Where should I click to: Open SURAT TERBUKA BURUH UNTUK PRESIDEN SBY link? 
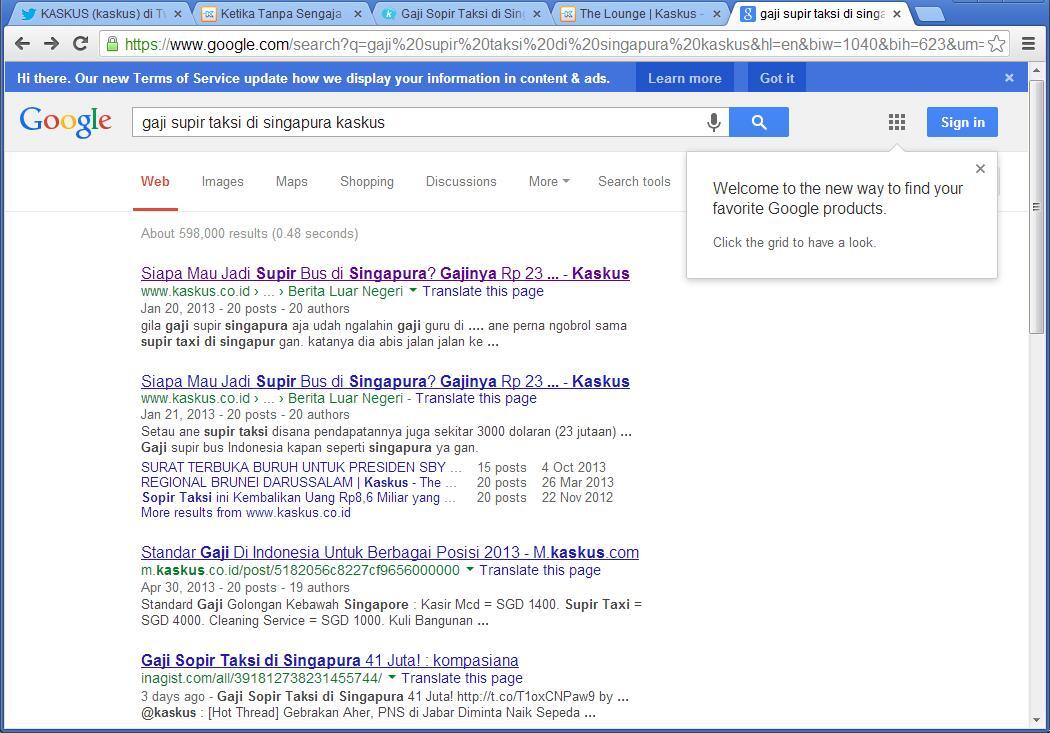coord(301,467)
